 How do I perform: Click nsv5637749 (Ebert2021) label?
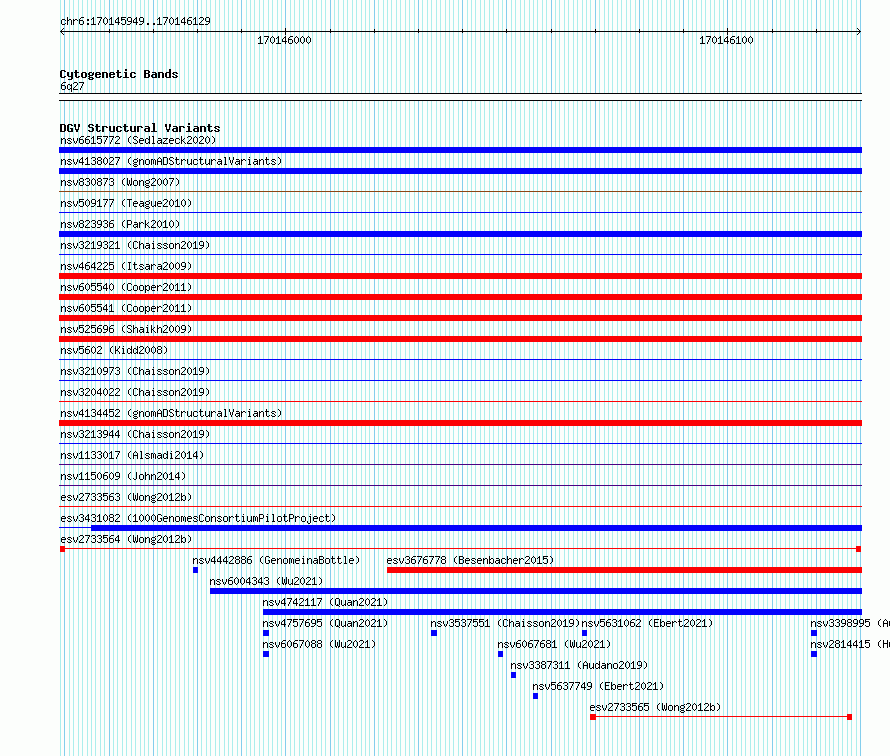598,686
